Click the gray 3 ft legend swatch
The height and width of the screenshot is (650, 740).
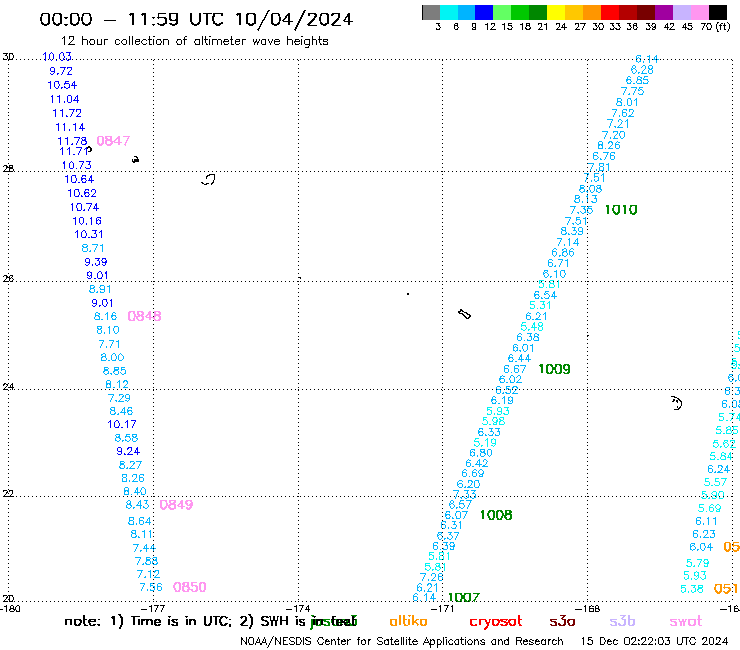pyautogui.click(x=431, y=12)
